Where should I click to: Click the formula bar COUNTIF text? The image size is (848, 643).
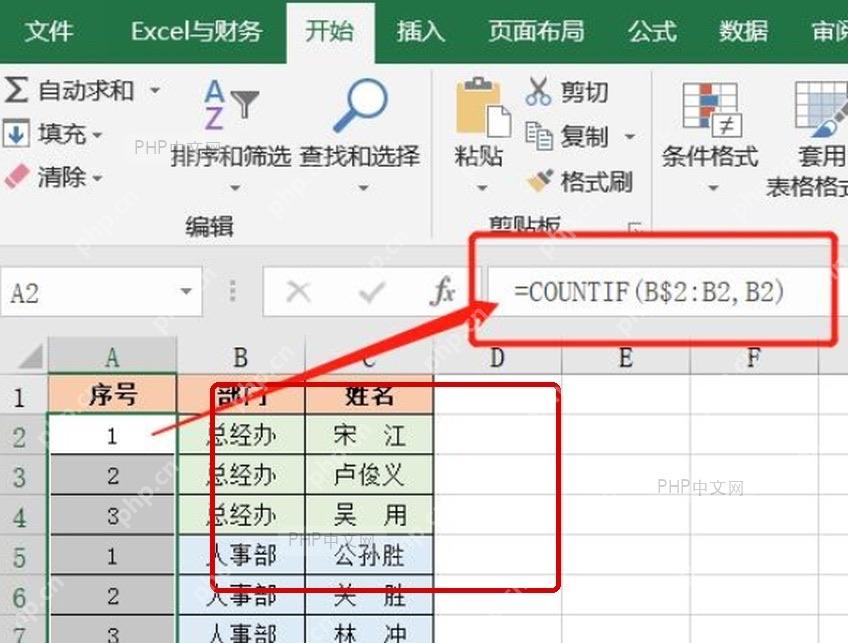click(649, 291)
